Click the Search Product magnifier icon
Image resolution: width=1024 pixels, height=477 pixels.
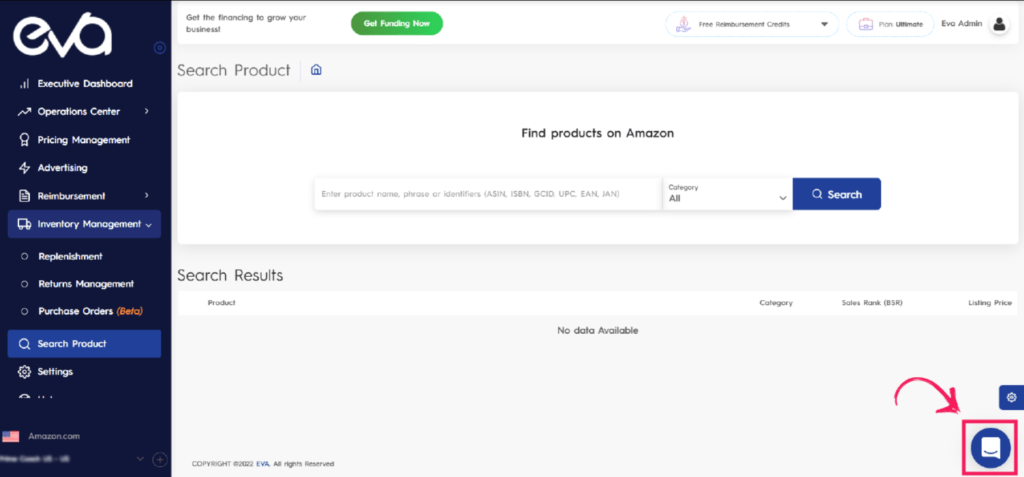pyautogui.click(x=24, y=344)
